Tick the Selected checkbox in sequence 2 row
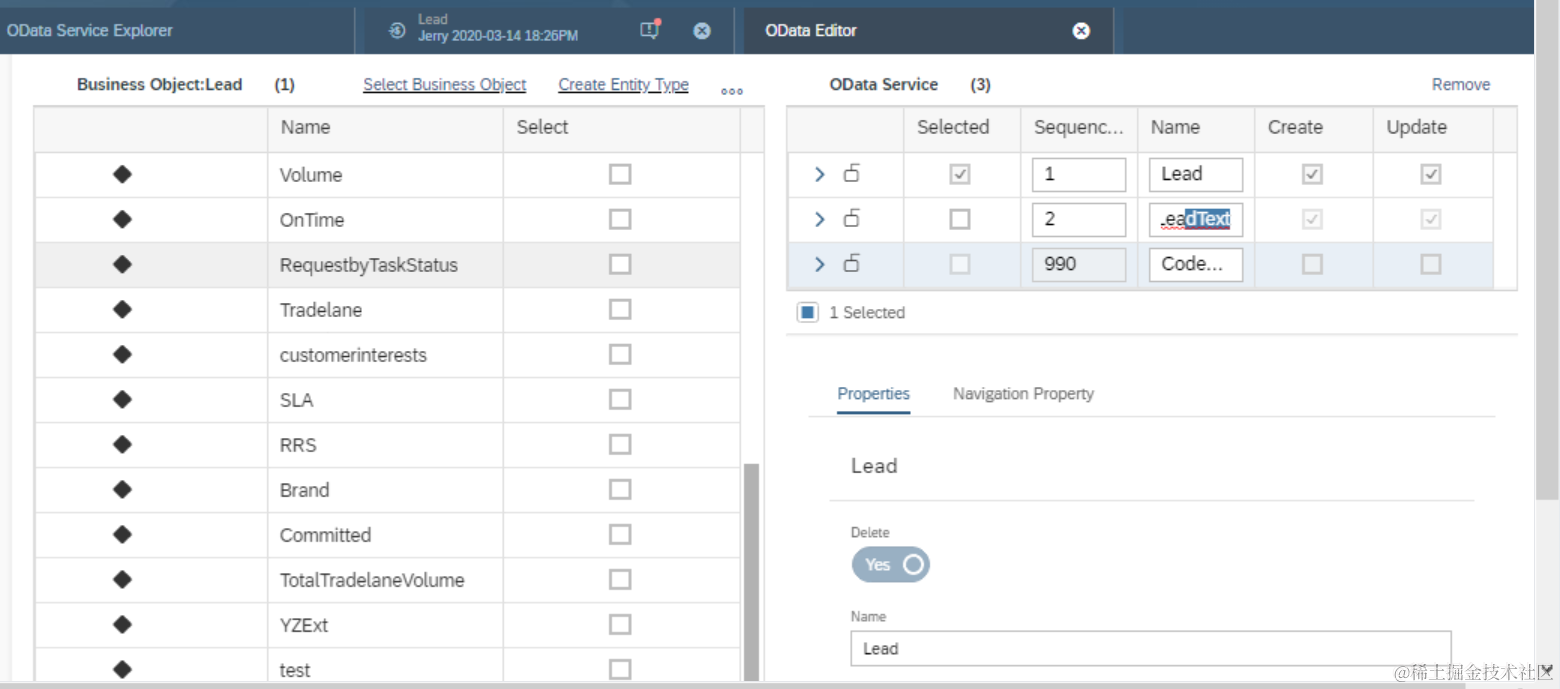1560x689 pixels. pyautogui.click(x=959, y=219)
